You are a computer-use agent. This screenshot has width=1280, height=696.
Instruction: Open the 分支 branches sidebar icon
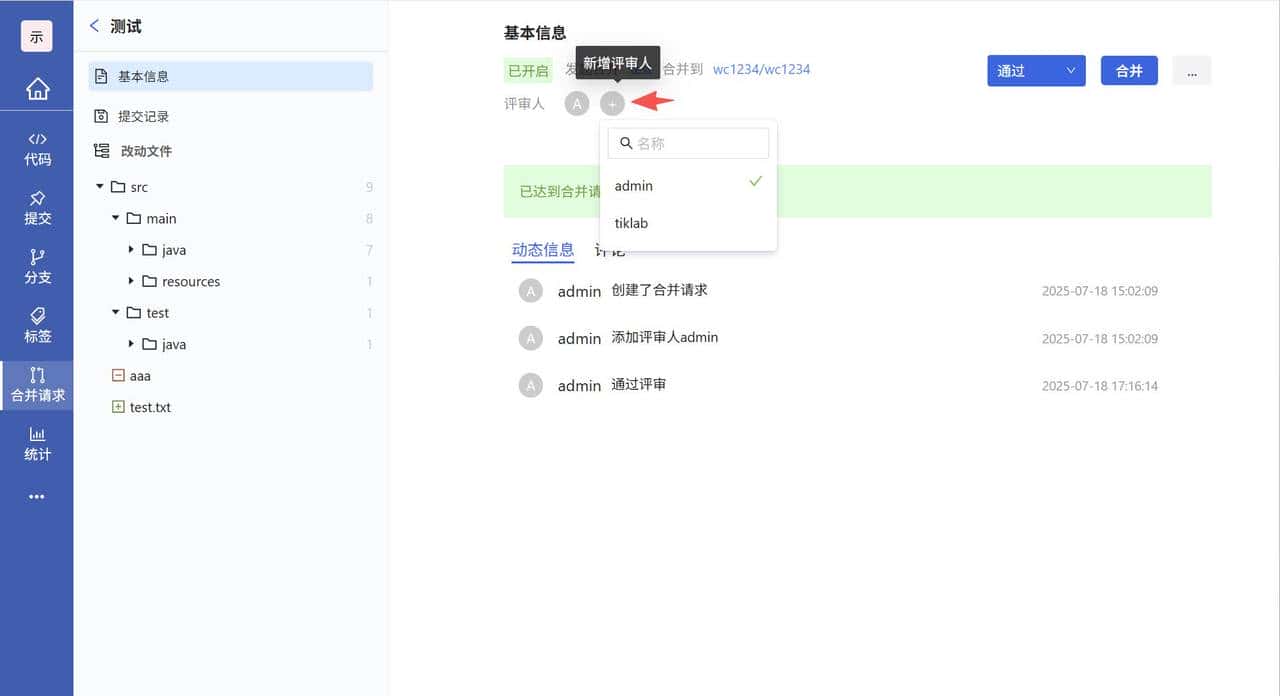click(37, 265)
